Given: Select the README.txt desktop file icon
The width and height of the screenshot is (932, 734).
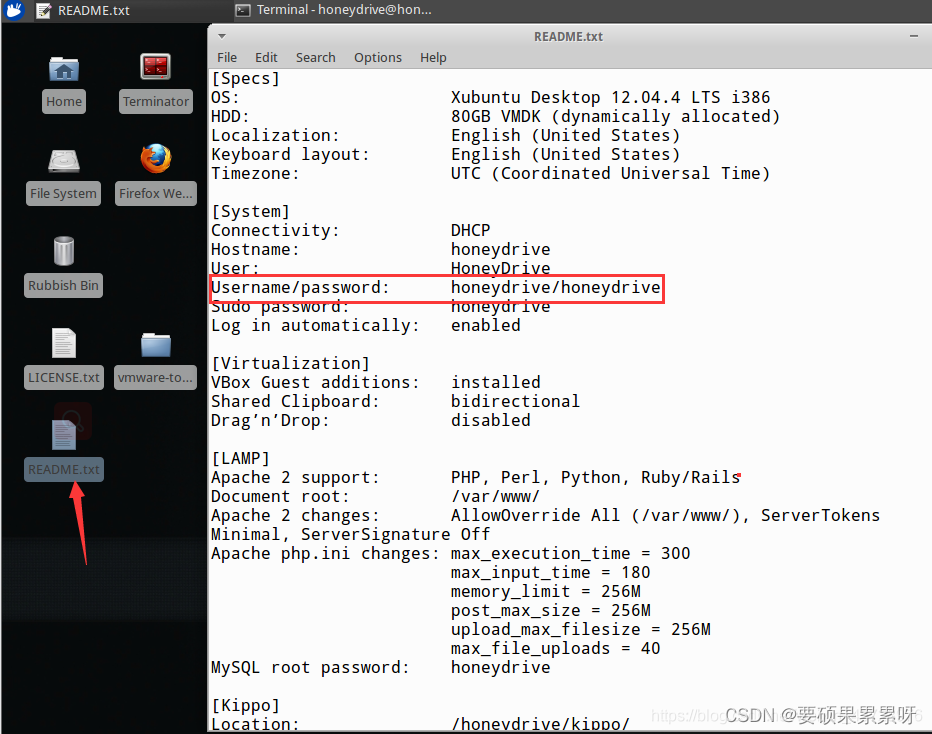Looking at the screenshot, I should 64,434.
